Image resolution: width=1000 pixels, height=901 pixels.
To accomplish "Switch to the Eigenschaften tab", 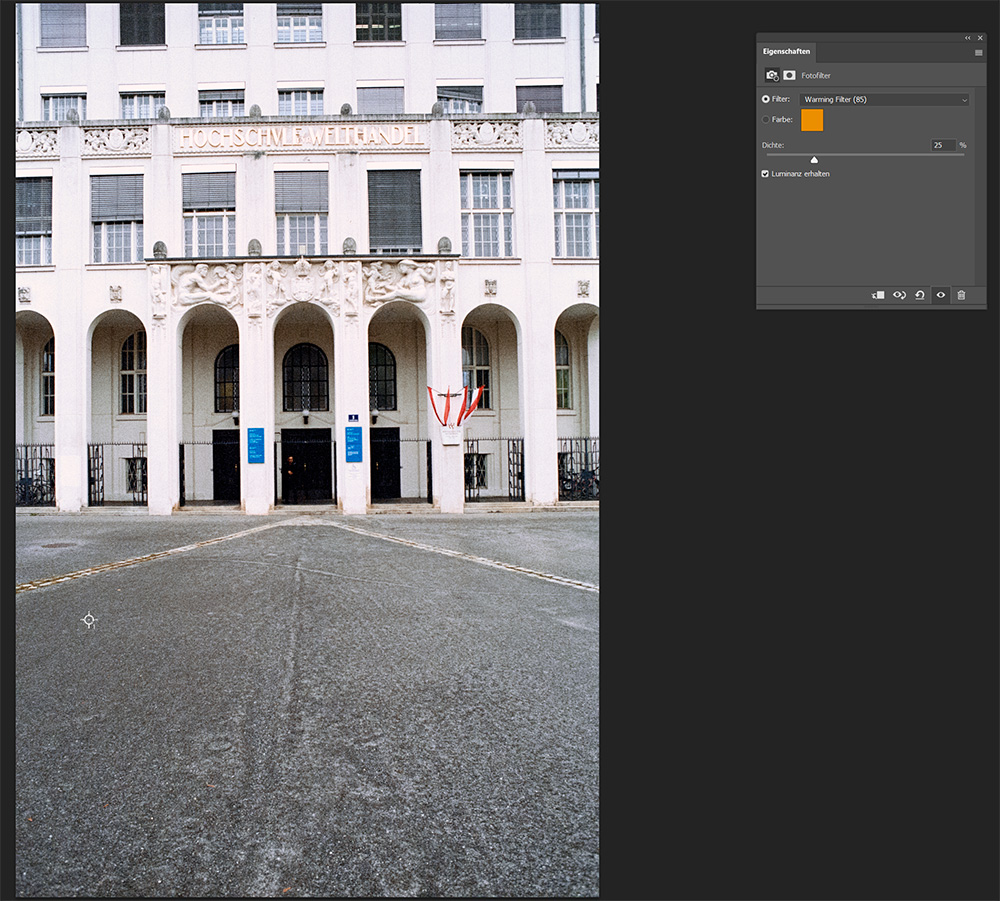I will (786, 52).
